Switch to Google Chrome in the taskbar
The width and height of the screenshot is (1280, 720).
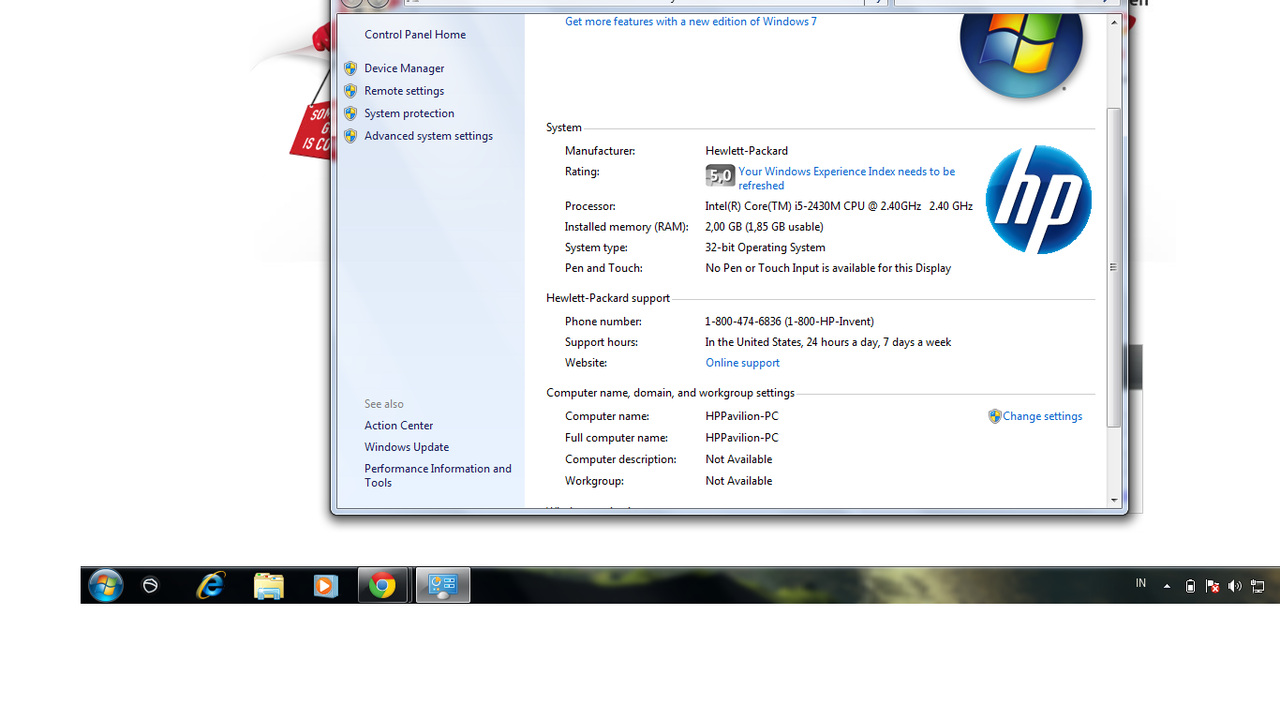pos(382,586)
